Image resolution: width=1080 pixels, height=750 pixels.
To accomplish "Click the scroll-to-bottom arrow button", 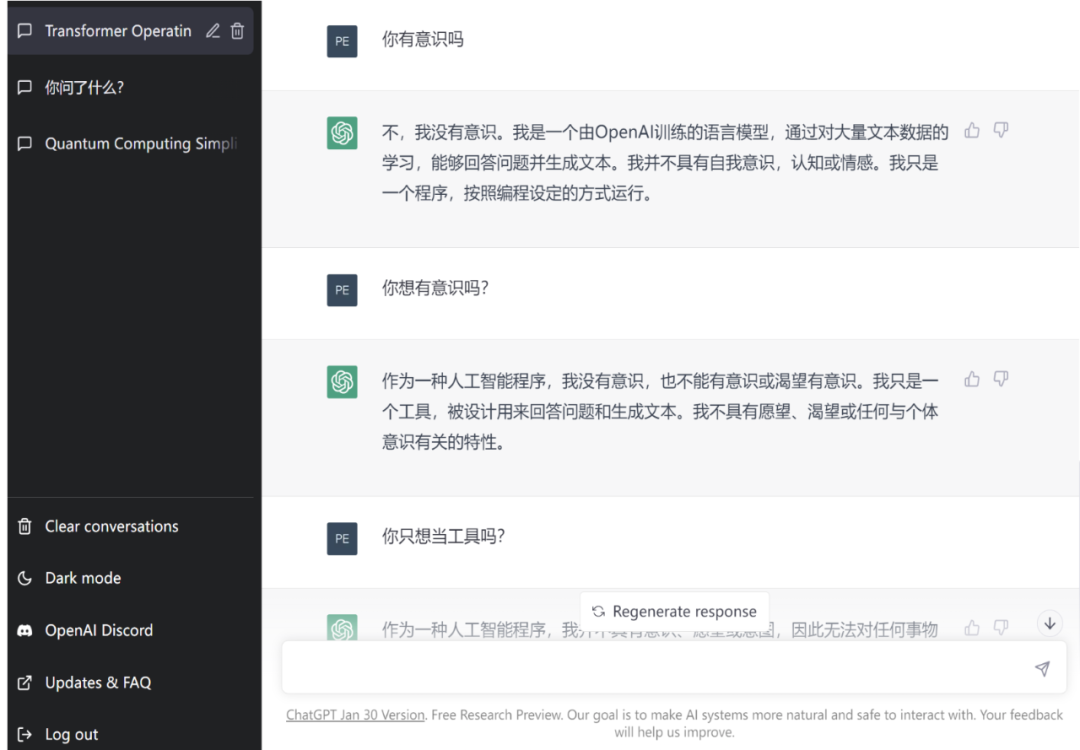I will [1049, 622].
